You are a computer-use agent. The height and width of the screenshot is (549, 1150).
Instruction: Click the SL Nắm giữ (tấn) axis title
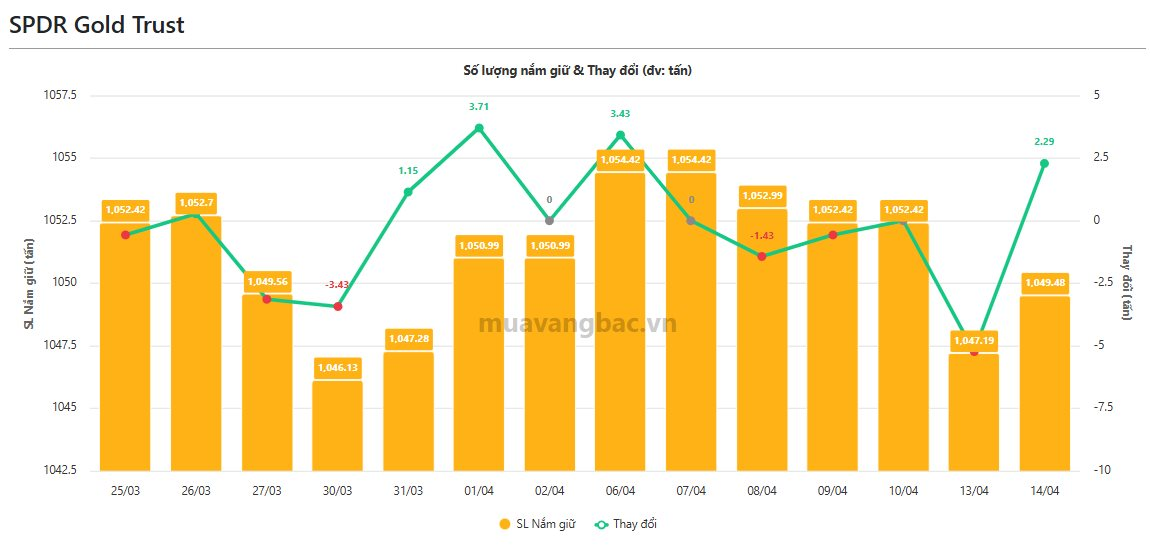(x=29, y=283)
